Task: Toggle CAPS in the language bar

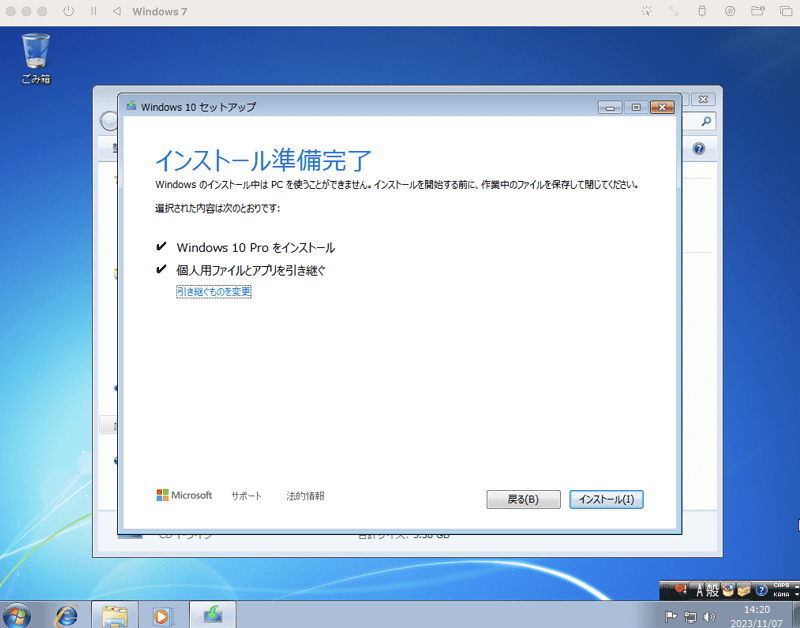Action: [x=781, y=586]
